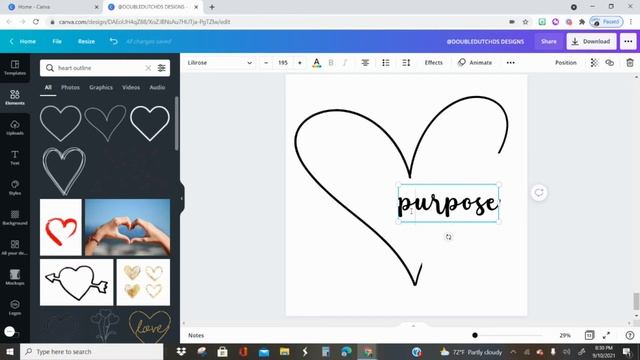Click the link icon in toolbar
Image resolution: width=640 pixels, height=360 pixels.
coord(610,63)
